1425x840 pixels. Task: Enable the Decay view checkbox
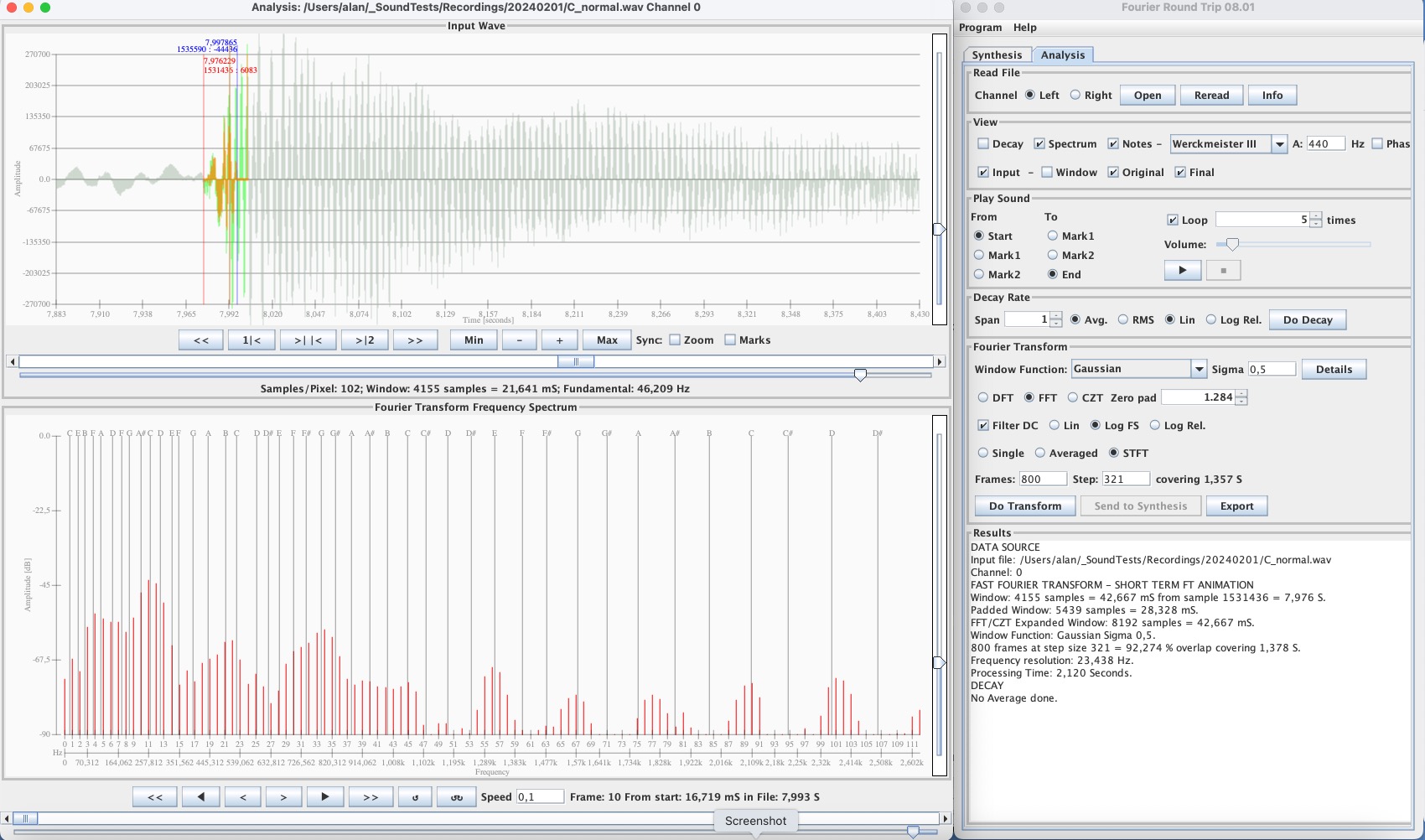(x=983, y=144)
